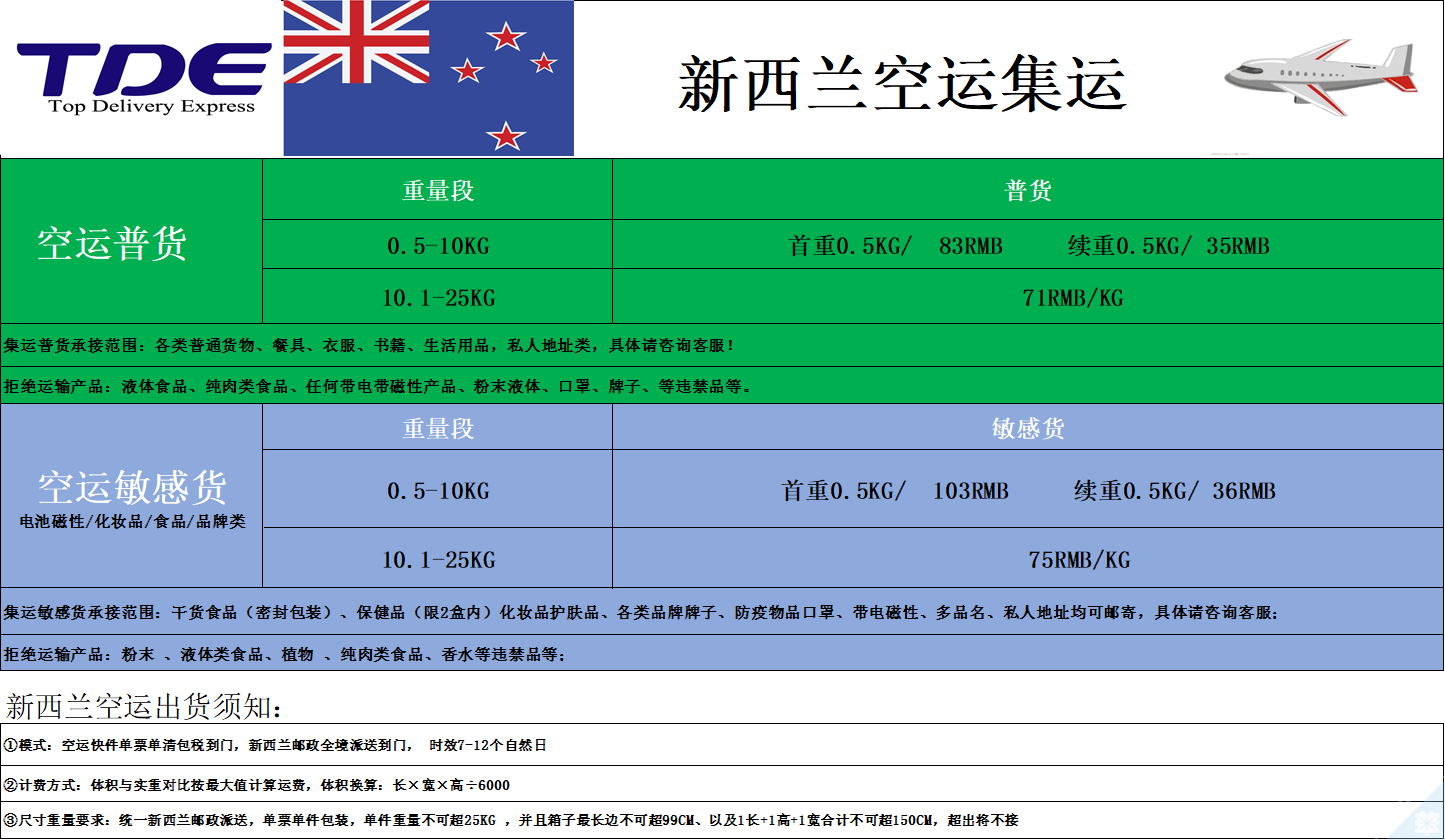Click the TDE Top Delivery Express logo
The image size is (1445, 840).
click(143, 78)
